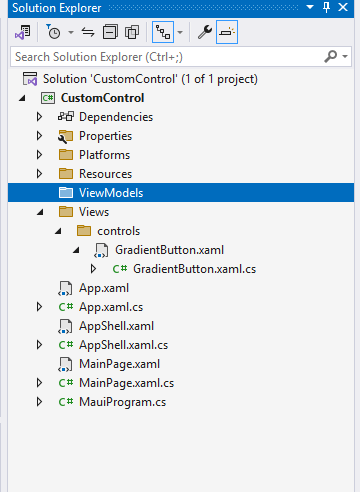This screenshot has width=360, height=492.
Task: Click GradientButton.xaml file icon
Action: 101,250
